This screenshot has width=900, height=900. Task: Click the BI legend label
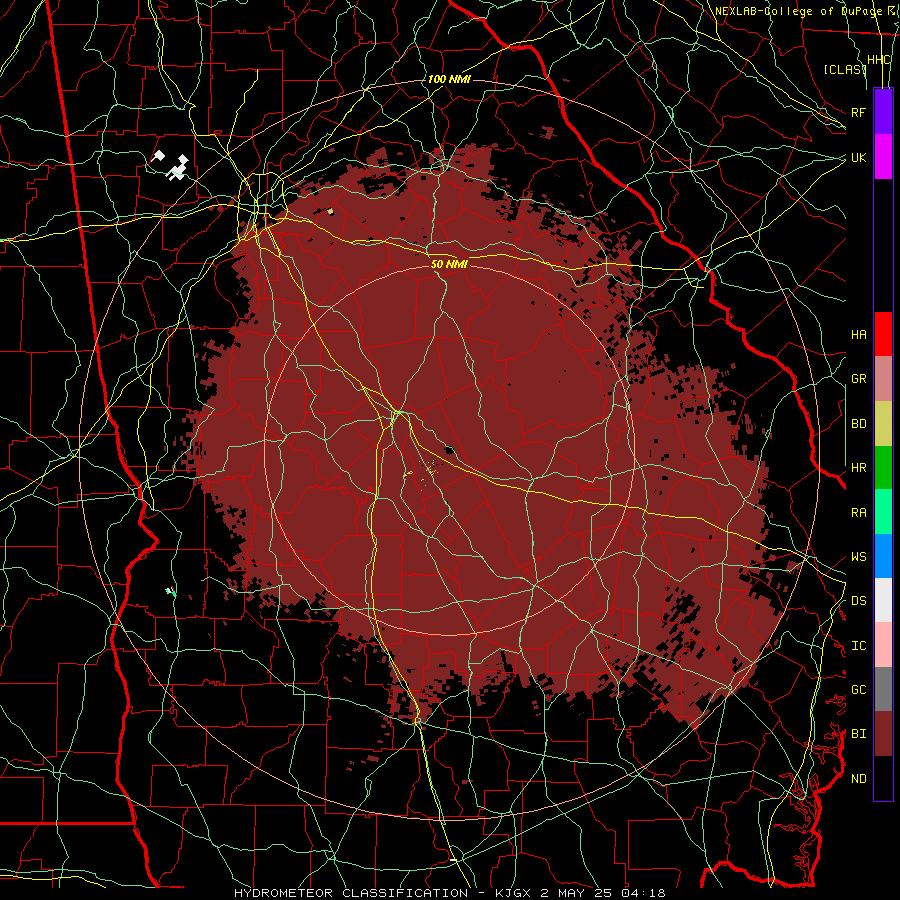pyautogui.click(x=858, y=734)
